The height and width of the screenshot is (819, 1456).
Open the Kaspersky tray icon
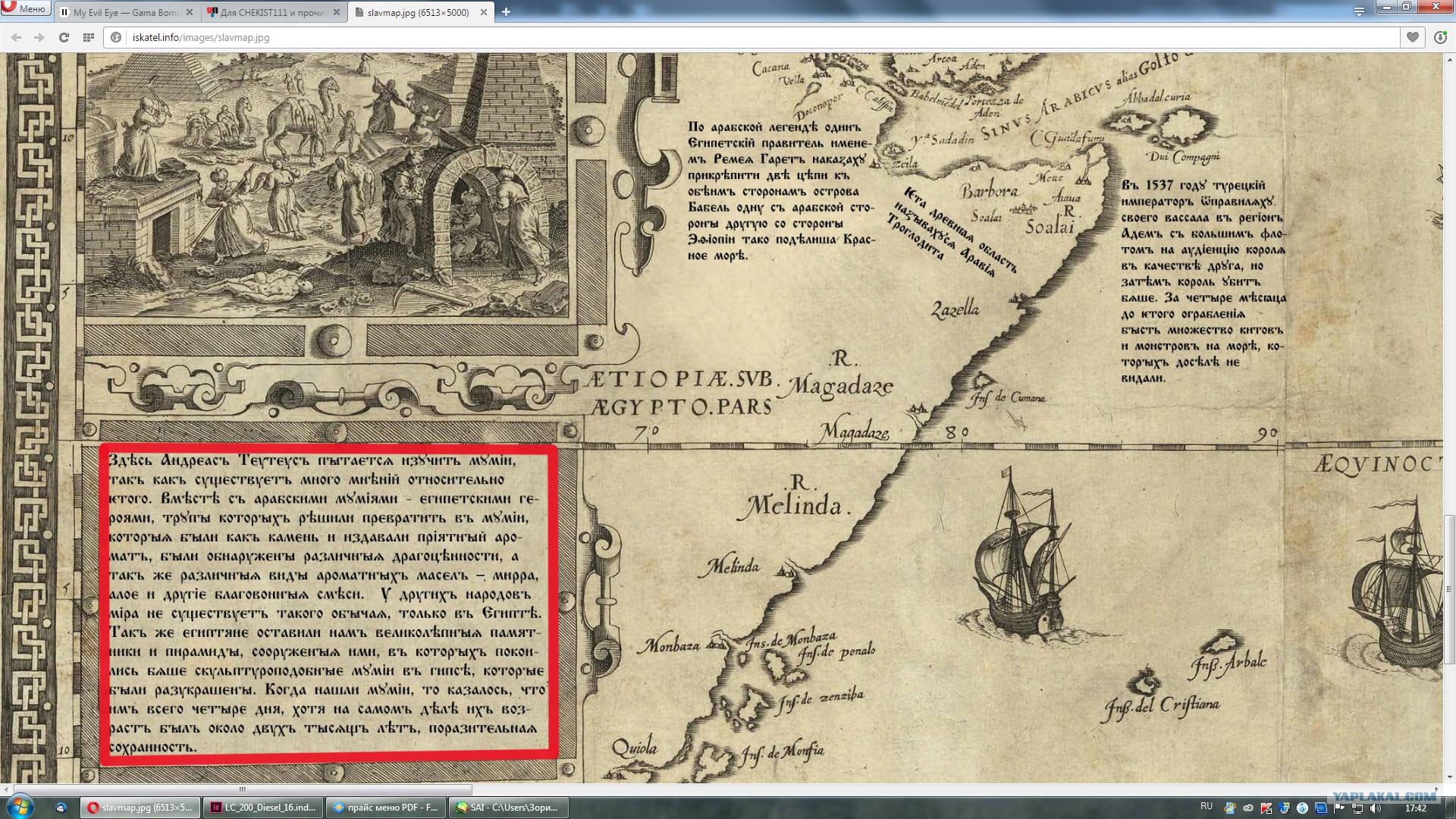pyautogui.click(x=1266, y=808)
